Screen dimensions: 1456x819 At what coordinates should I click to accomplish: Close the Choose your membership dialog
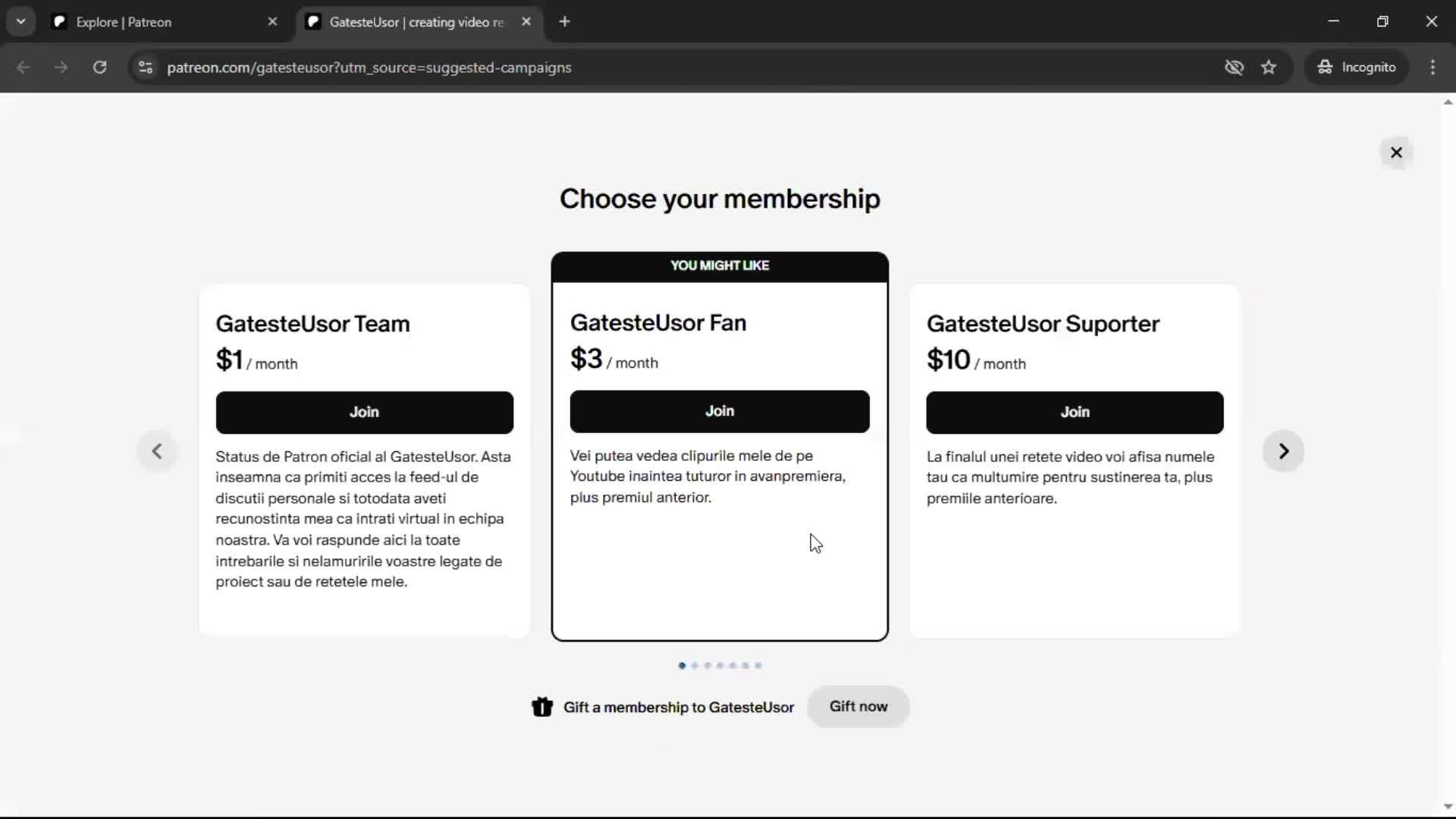[1396, 152]
